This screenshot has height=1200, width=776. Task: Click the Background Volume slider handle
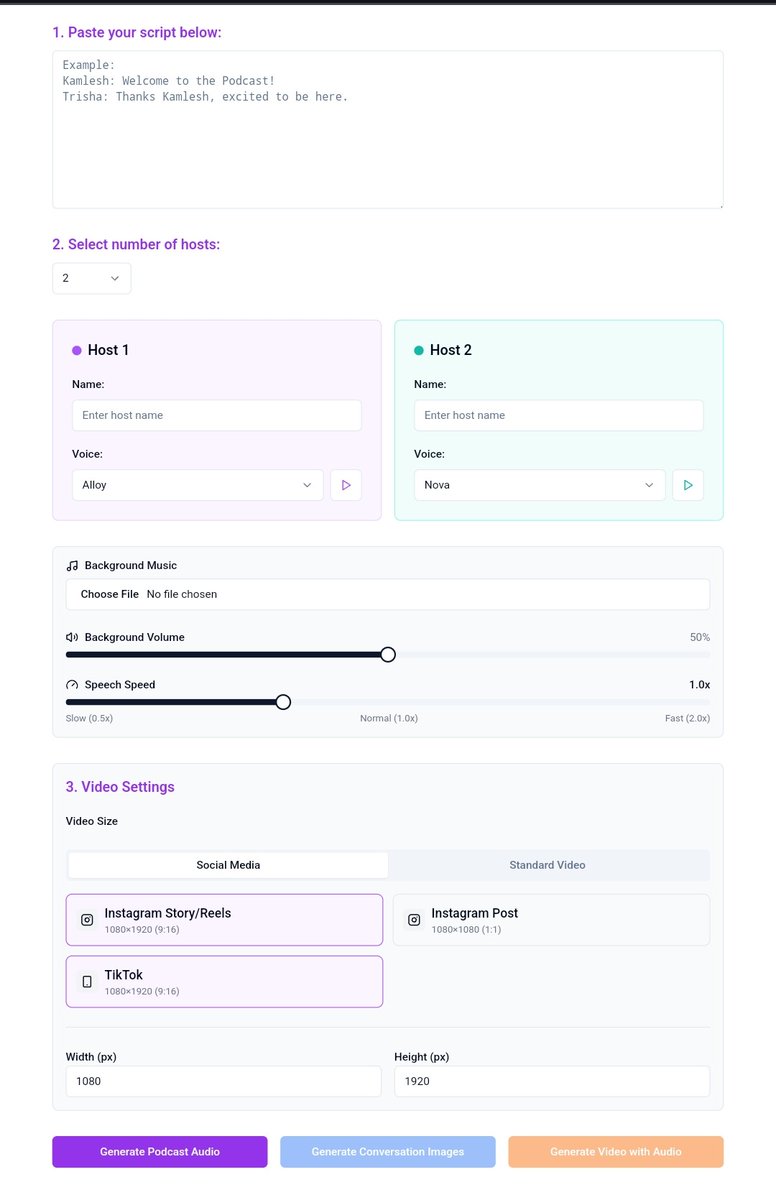point(388,655)
